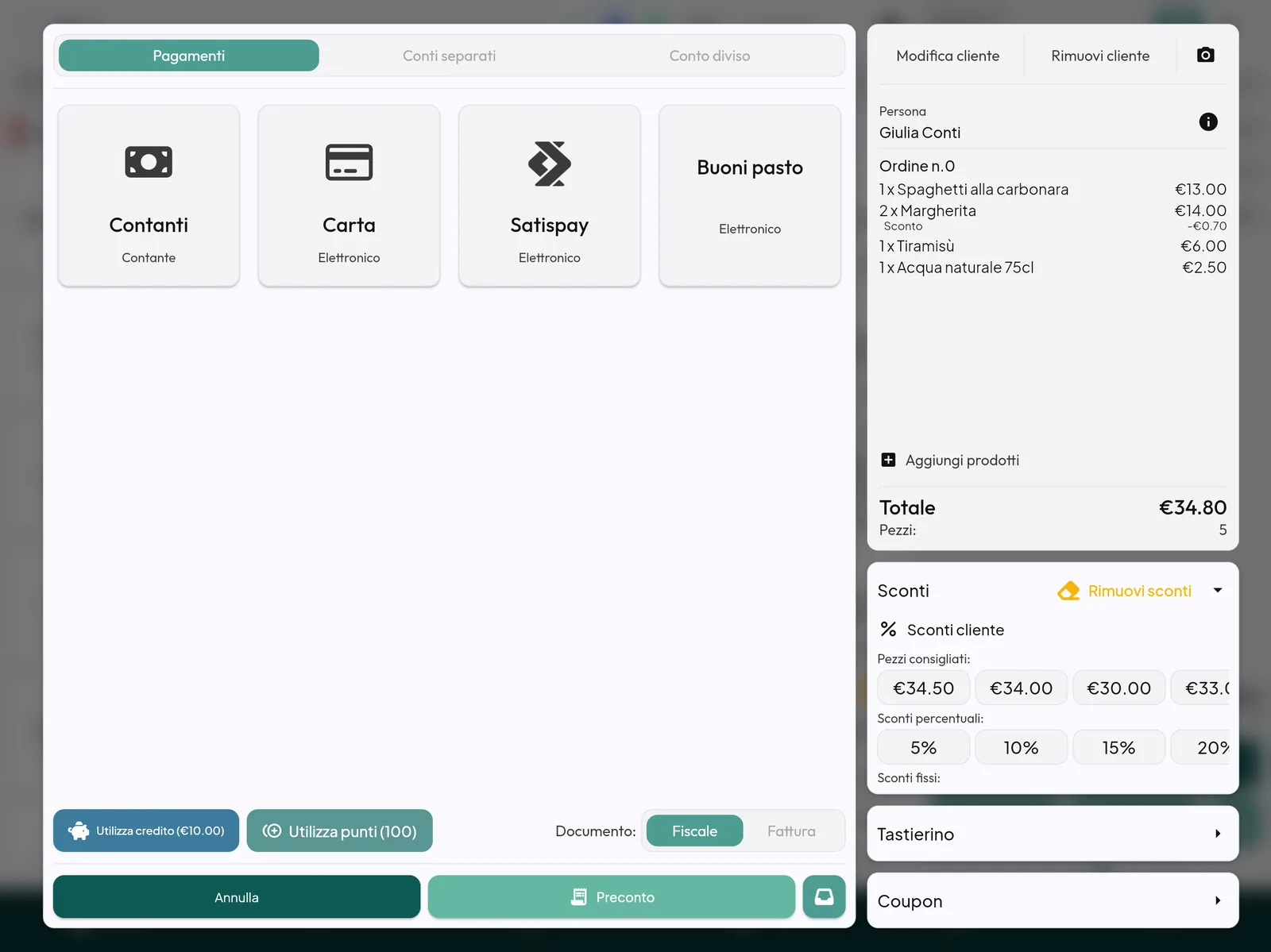Apply suggested price €34.00
The height and width of the screenshot is (952, 1271).
point(1021,688)
